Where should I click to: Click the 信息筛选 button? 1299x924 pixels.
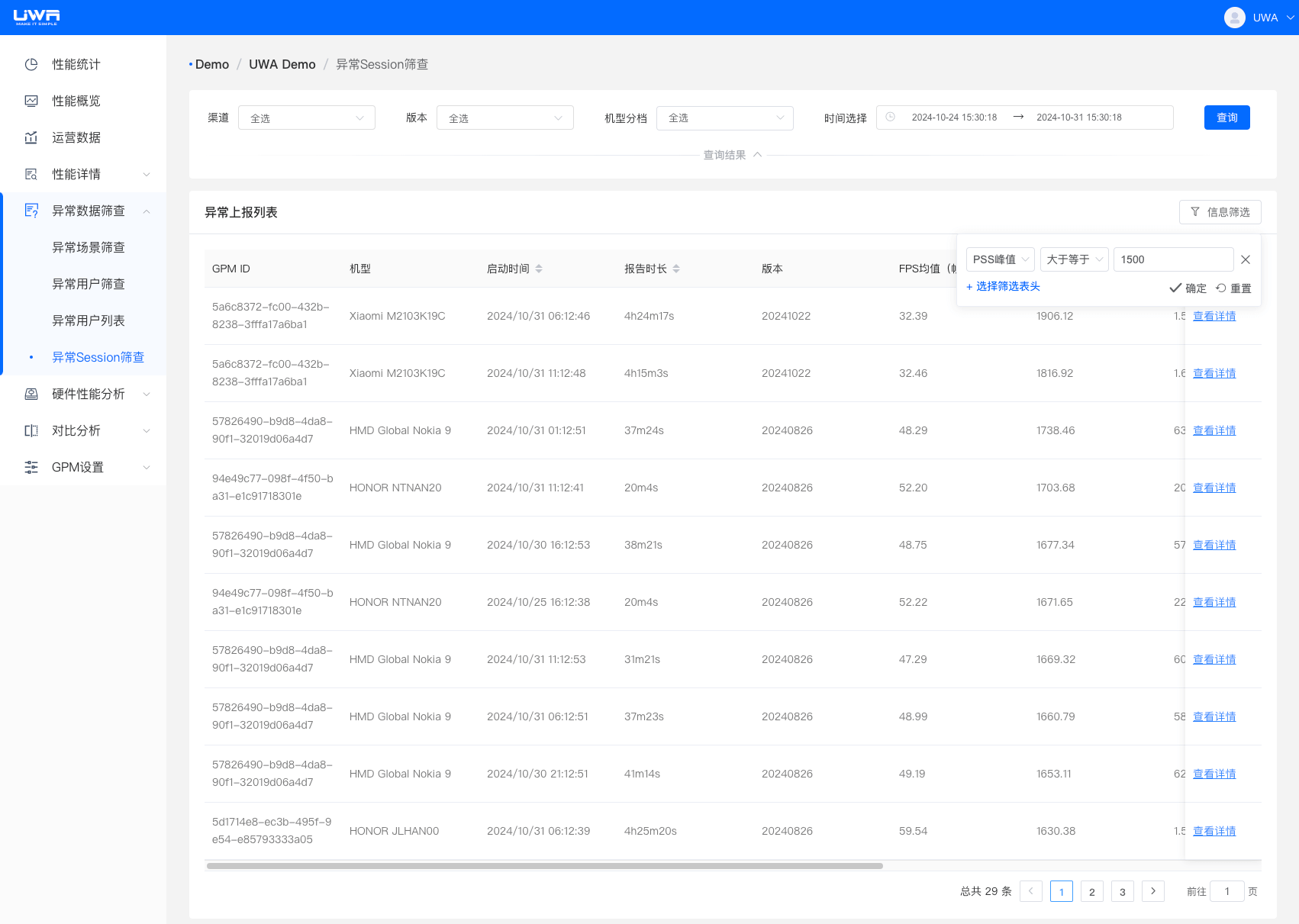click(x=1220, y=212)
